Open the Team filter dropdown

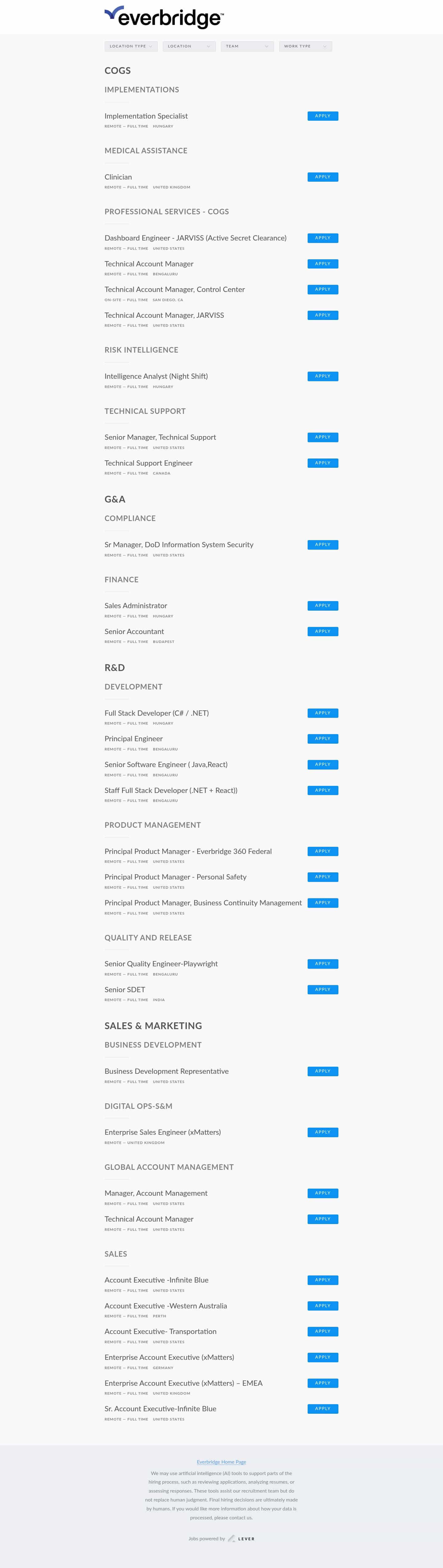246,46
